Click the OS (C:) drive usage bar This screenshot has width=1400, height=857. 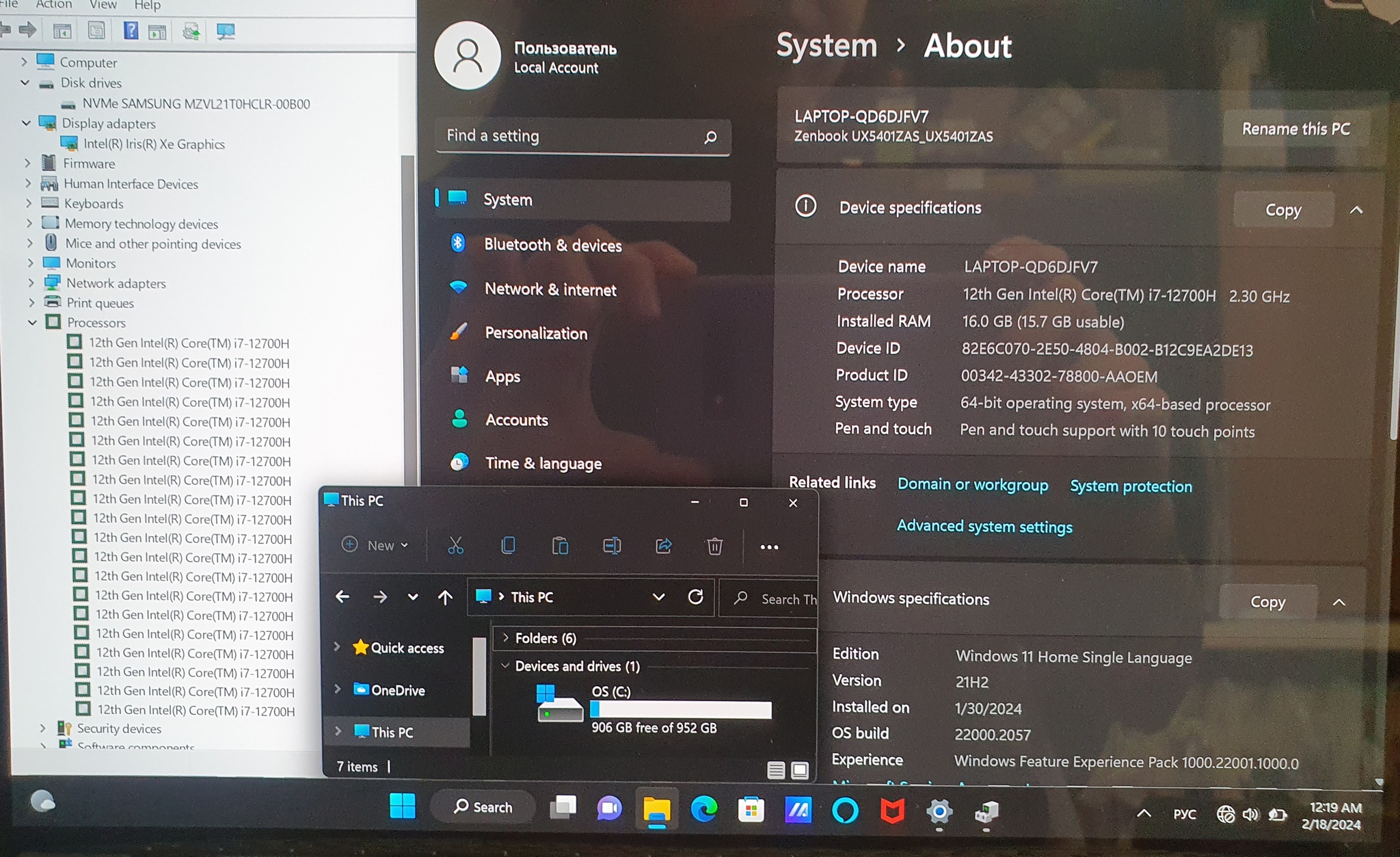click(x=681, y=709)
